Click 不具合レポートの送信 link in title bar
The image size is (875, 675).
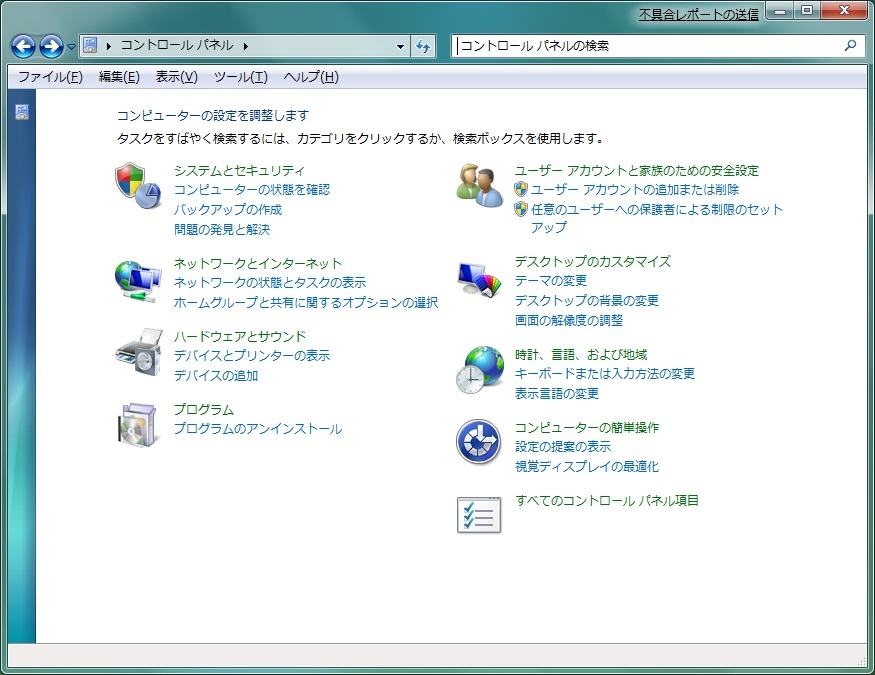point(699,15)
